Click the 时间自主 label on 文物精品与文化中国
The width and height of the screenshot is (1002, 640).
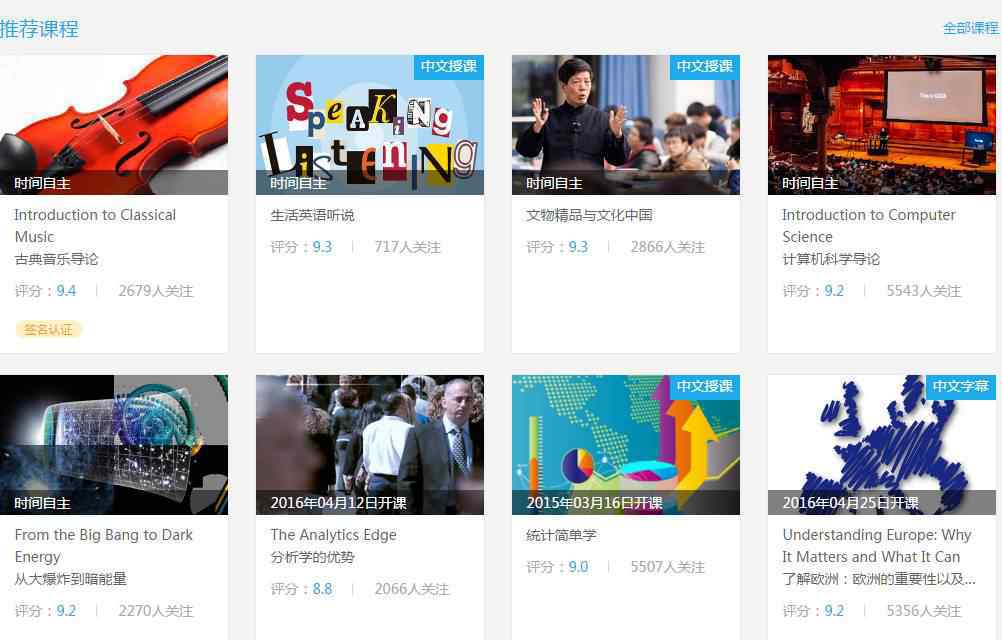(554, 184)
